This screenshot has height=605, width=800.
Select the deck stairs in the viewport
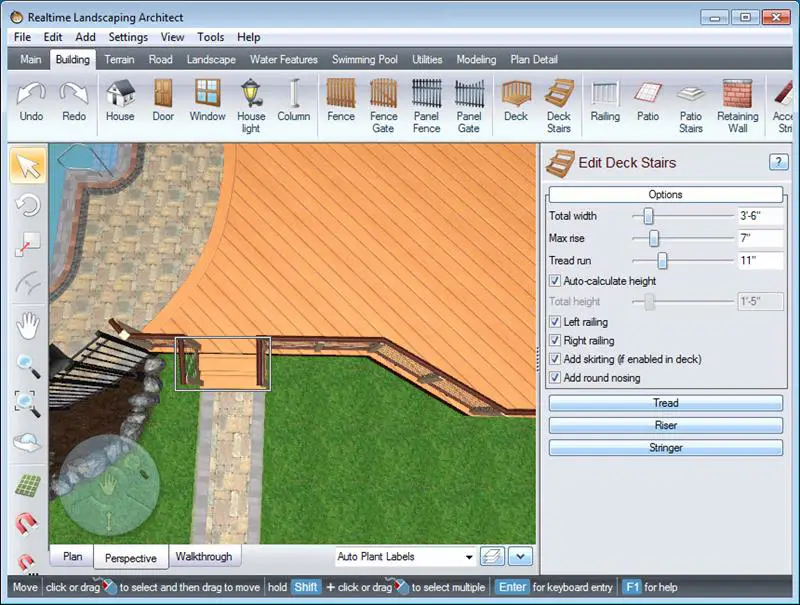[223, 364]
